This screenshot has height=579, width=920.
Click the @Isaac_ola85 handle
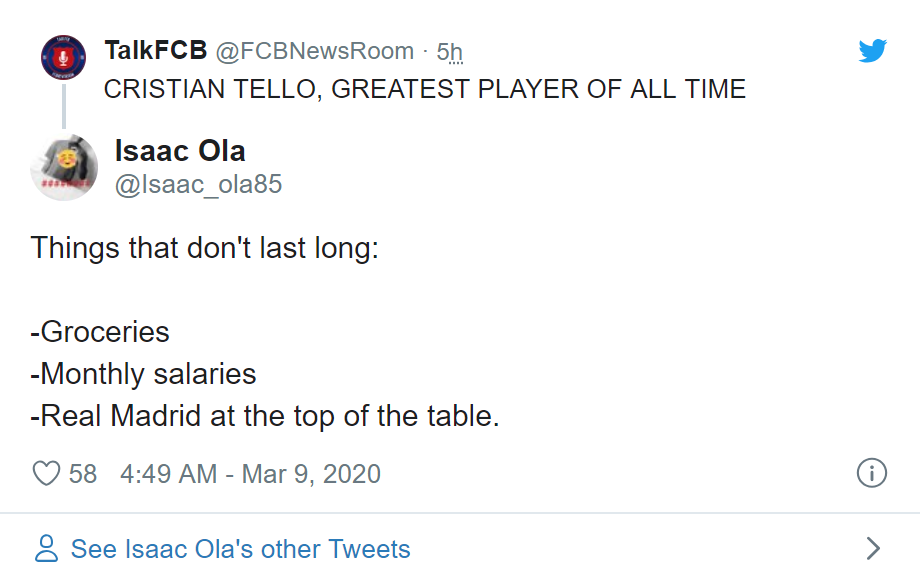tap(199, 184)
